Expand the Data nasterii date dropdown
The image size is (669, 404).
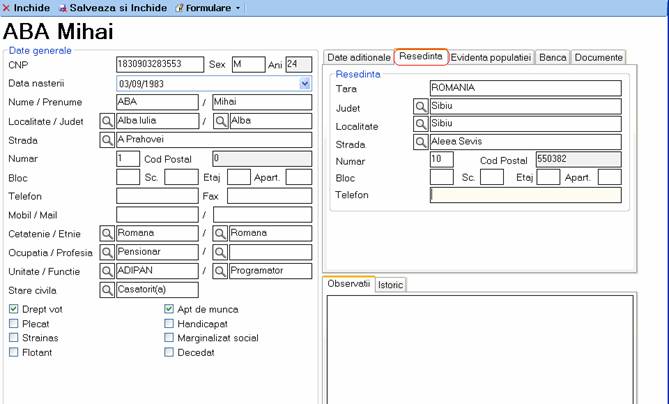[304, 84]
